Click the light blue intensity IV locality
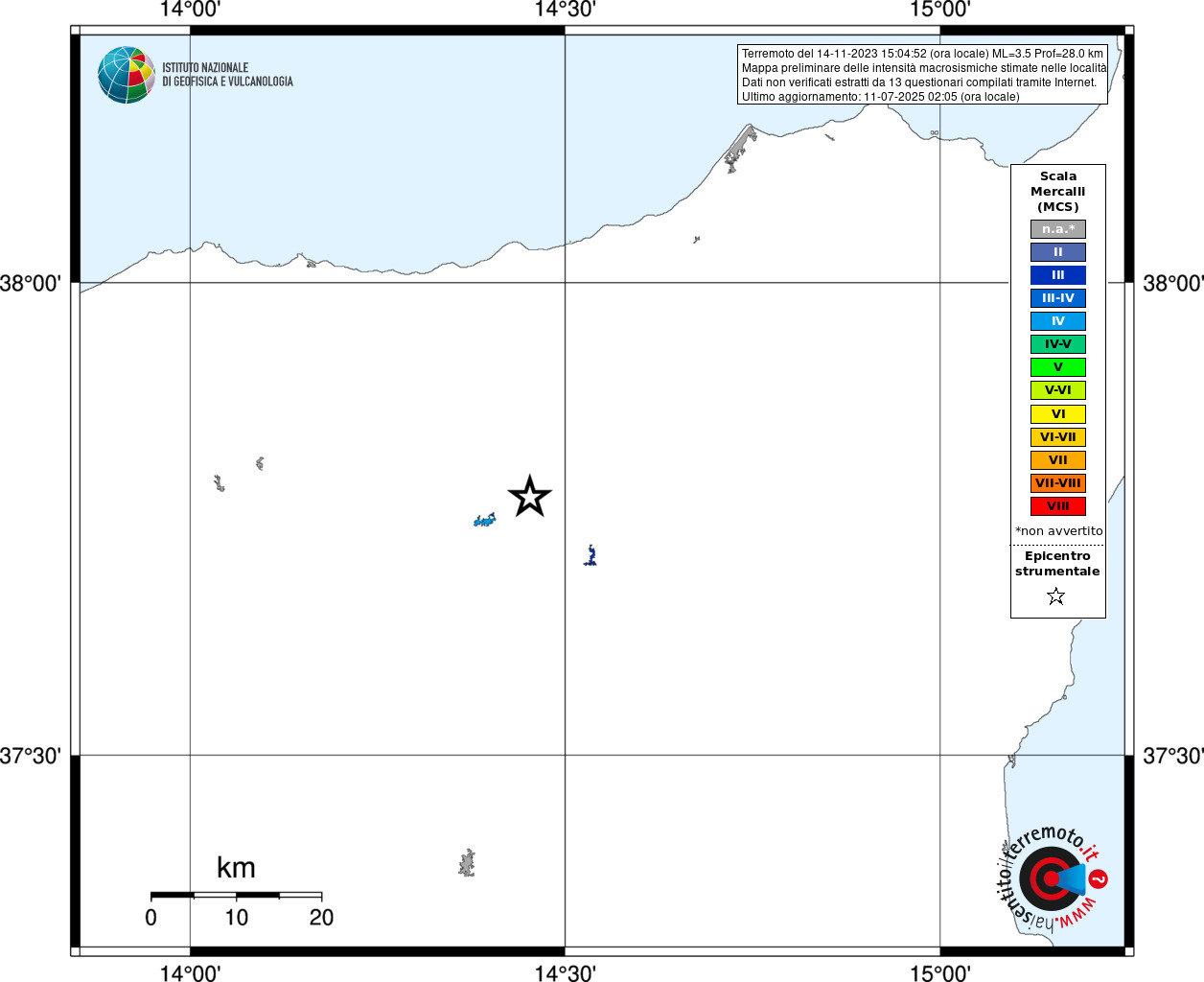 point(485,520)
